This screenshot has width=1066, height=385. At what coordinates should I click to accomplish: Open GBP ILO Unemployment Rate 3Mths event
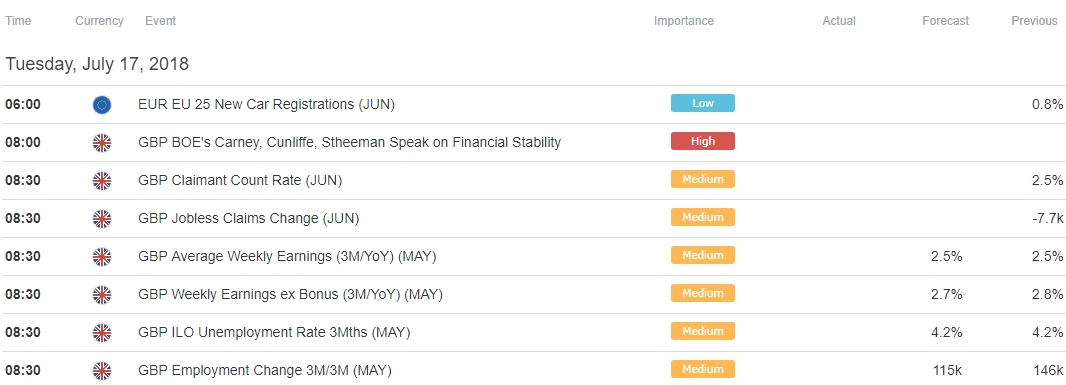[274, 333]
